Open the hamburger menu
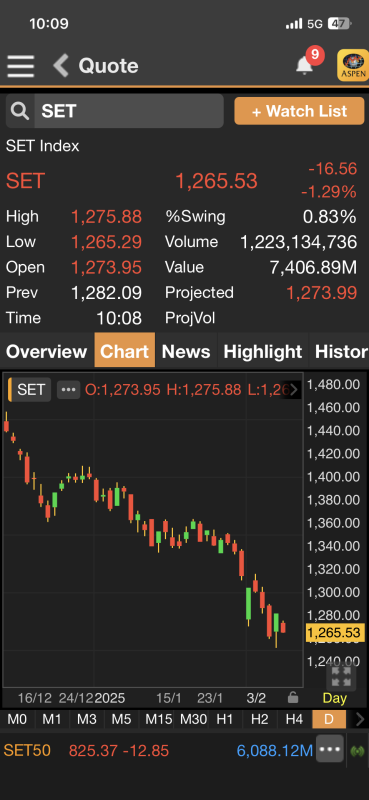Screen dimensions: 369x800 [20, 66]
